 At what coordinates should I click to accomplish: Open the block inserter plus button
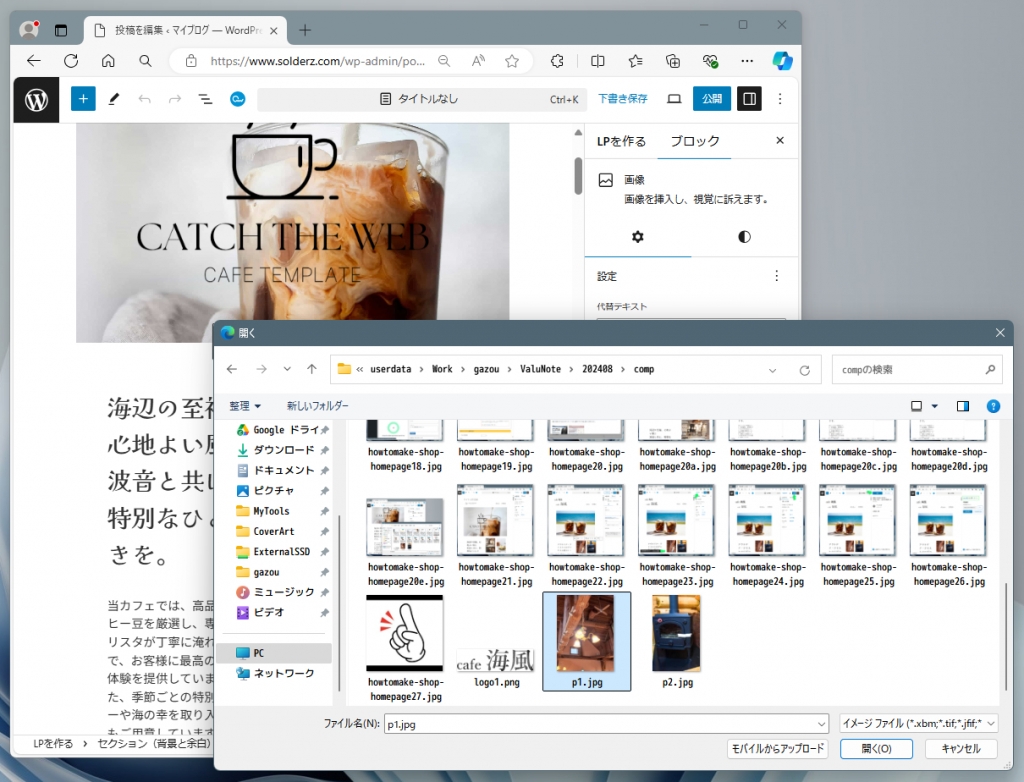pyautogui.click(x=83, y=99)
